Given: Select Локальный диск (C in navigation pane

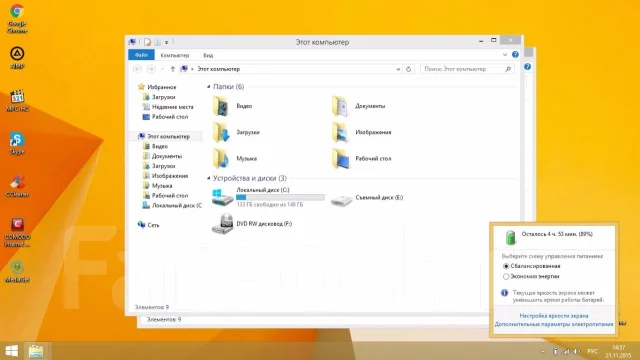Looking at the screenshot, I should (x=172, y=206).
